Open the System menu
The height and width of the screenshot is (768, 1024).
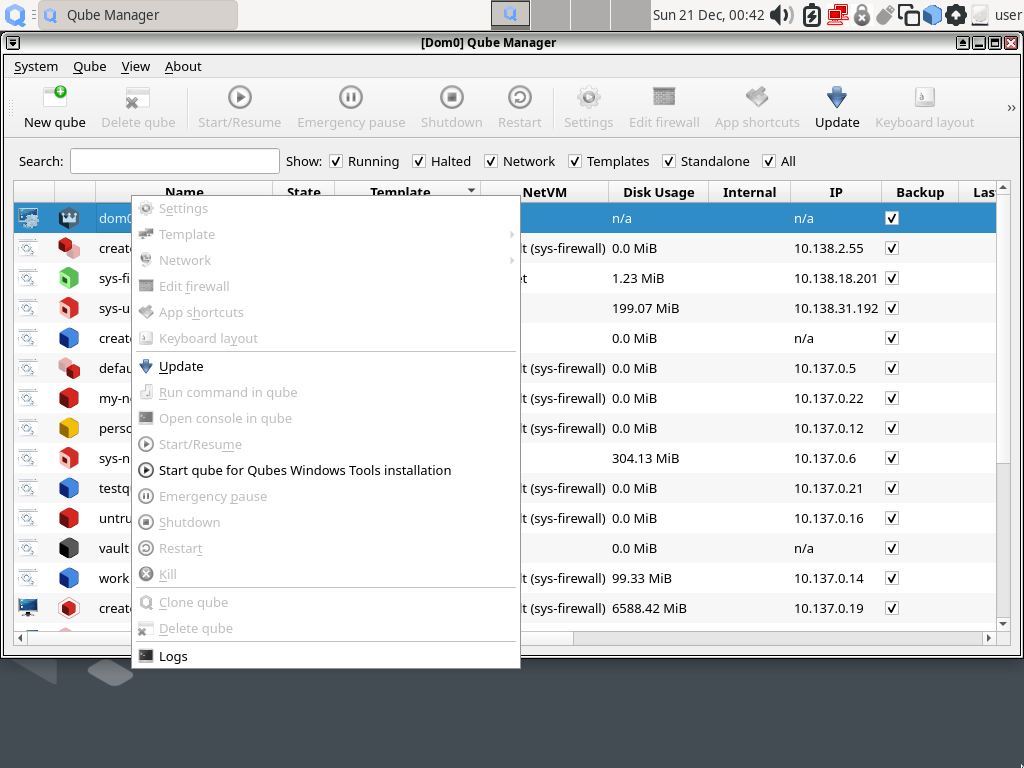pyautogui.click(x=36, y=66)
